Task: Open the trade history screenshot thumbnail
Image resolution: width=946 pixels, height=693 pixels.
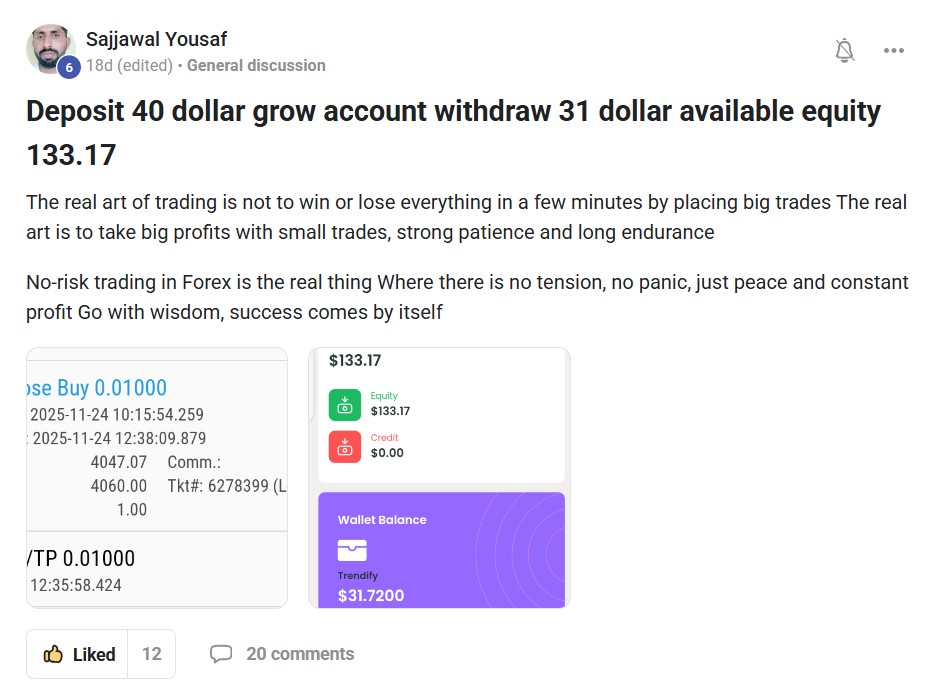Action: (157, 477)
